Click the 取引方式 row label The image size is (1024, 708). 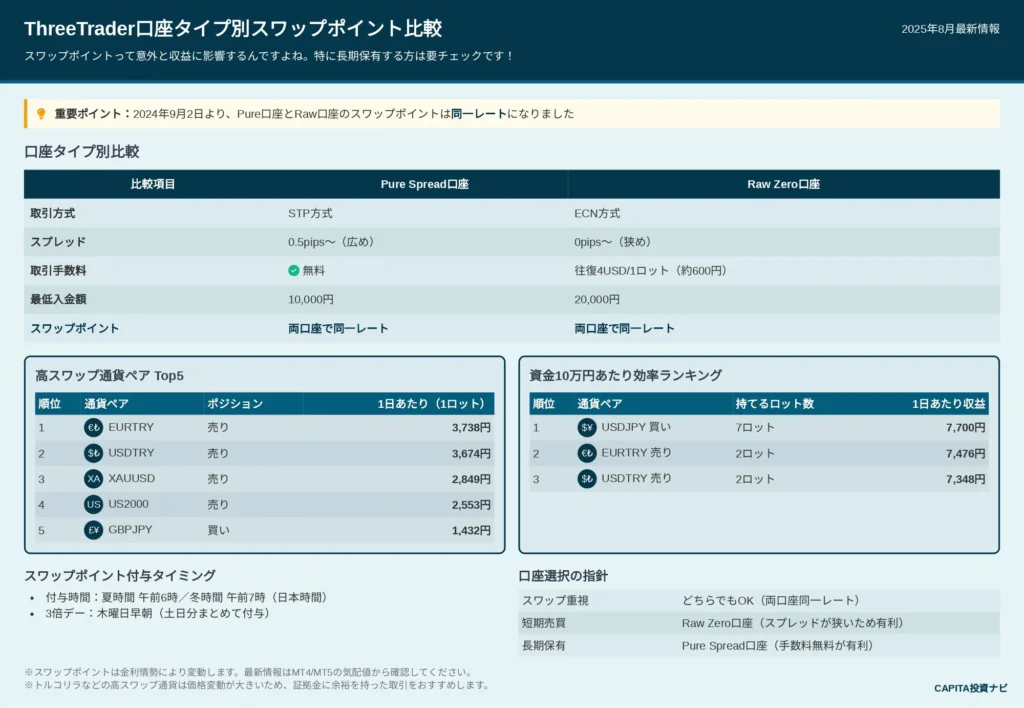tap(53, 214)
